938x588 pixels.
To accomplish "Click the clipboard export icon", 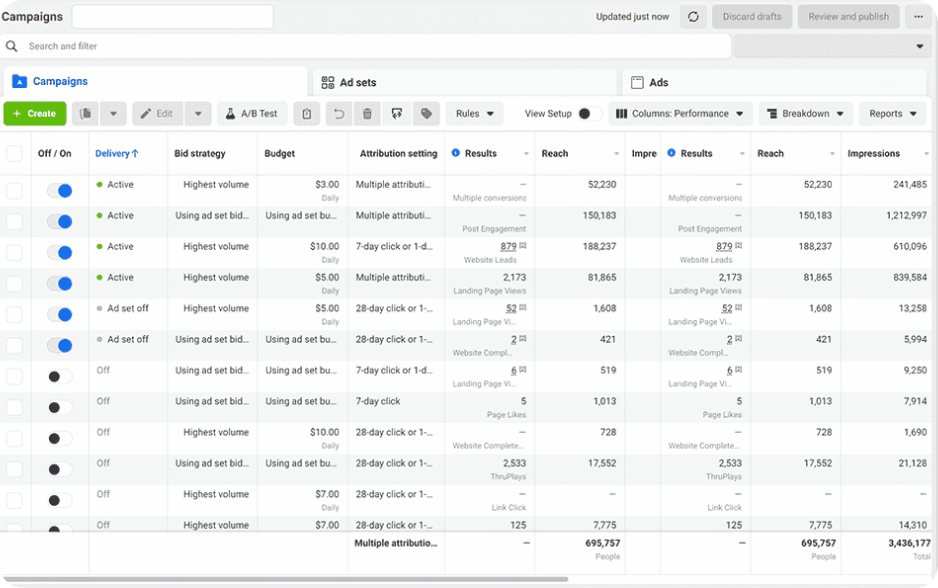I will click(307, 114).
